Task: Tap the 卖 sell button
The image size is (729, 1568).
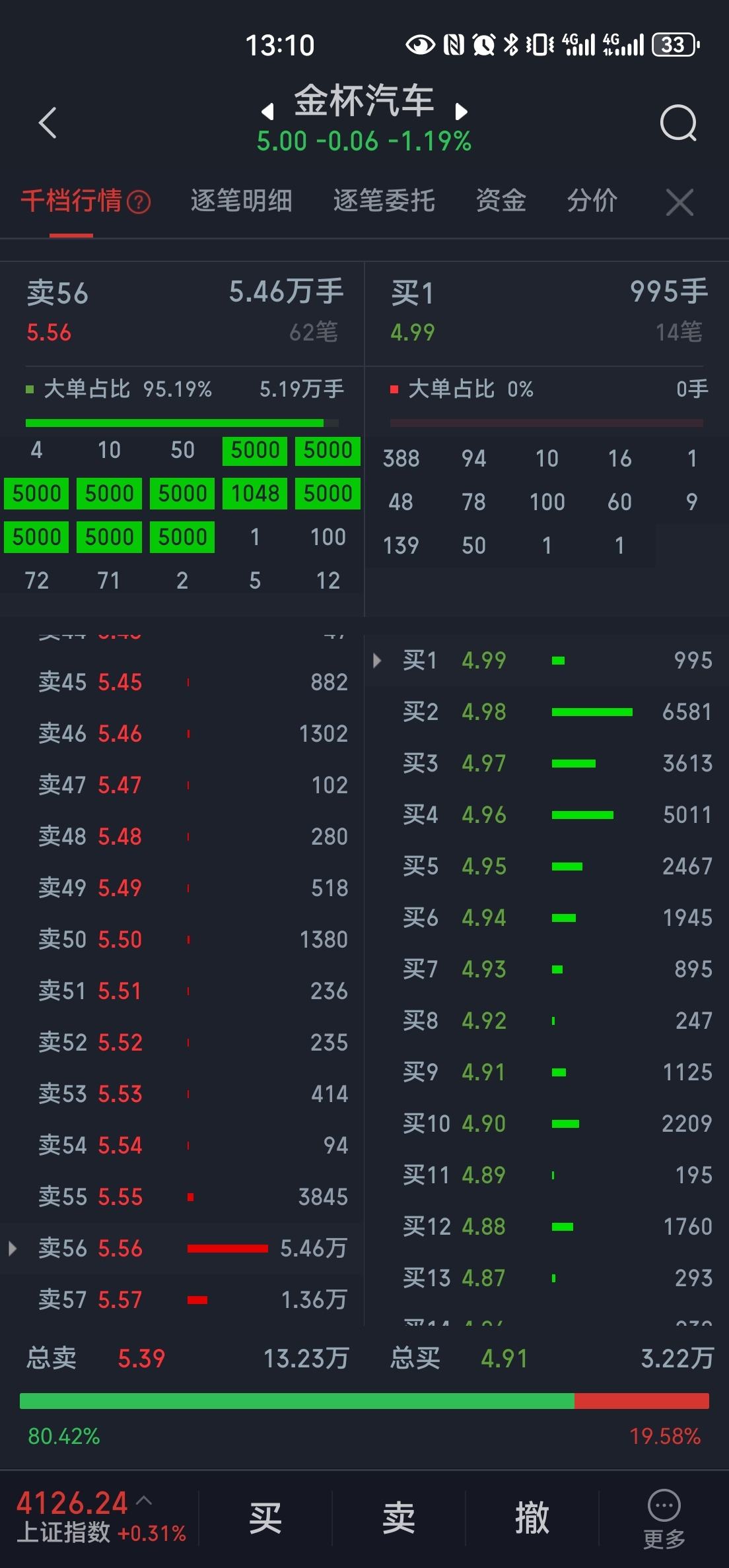Action: [399, 1518]
